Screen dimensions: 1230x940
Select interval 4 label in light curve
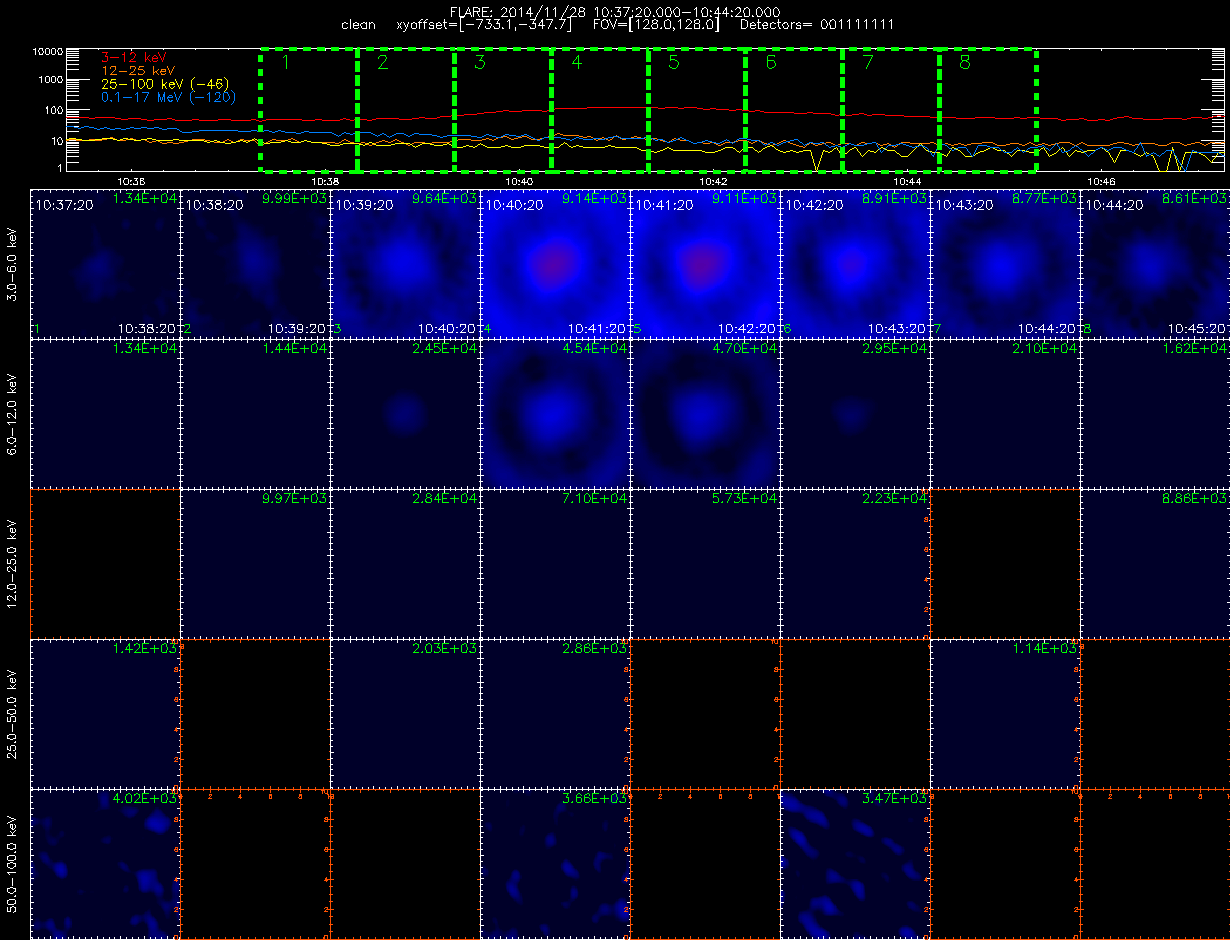click(576, 63)
